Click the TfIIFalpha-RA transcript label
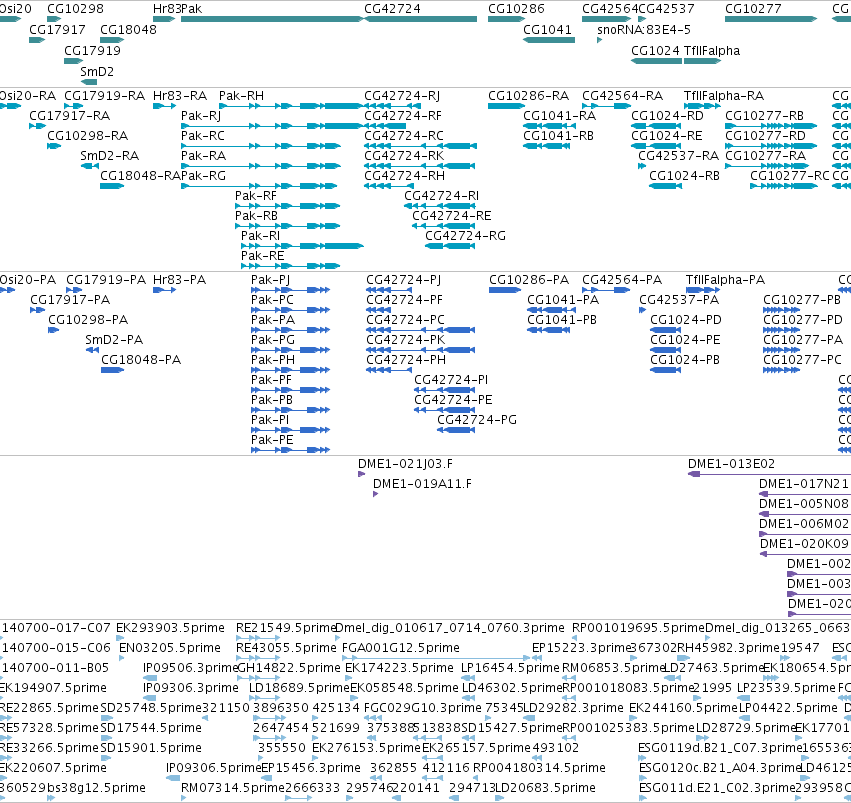Screen dimensions: 851x803 [724, 96]
